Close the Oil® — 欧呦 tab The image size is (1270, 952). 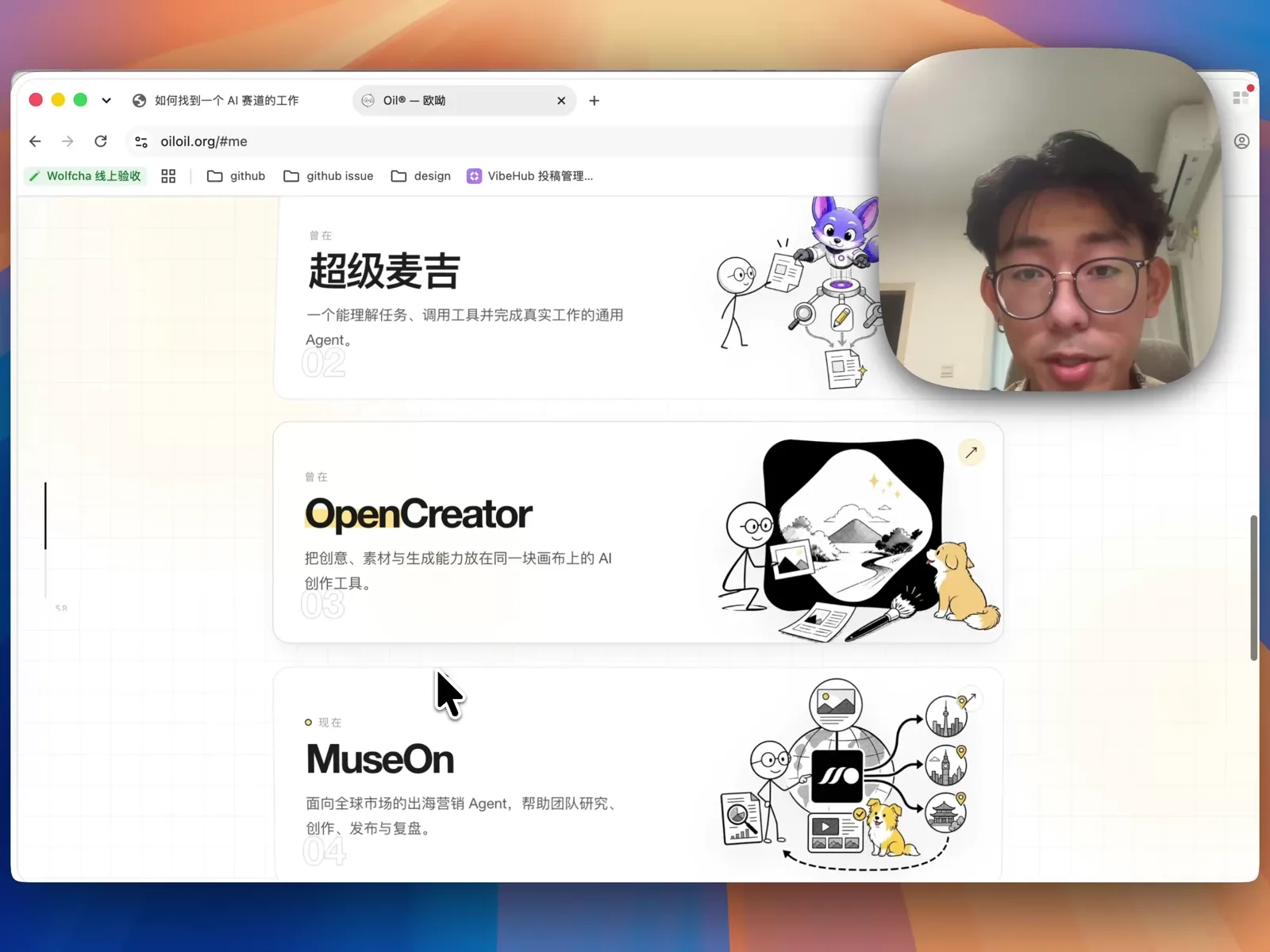561,101
